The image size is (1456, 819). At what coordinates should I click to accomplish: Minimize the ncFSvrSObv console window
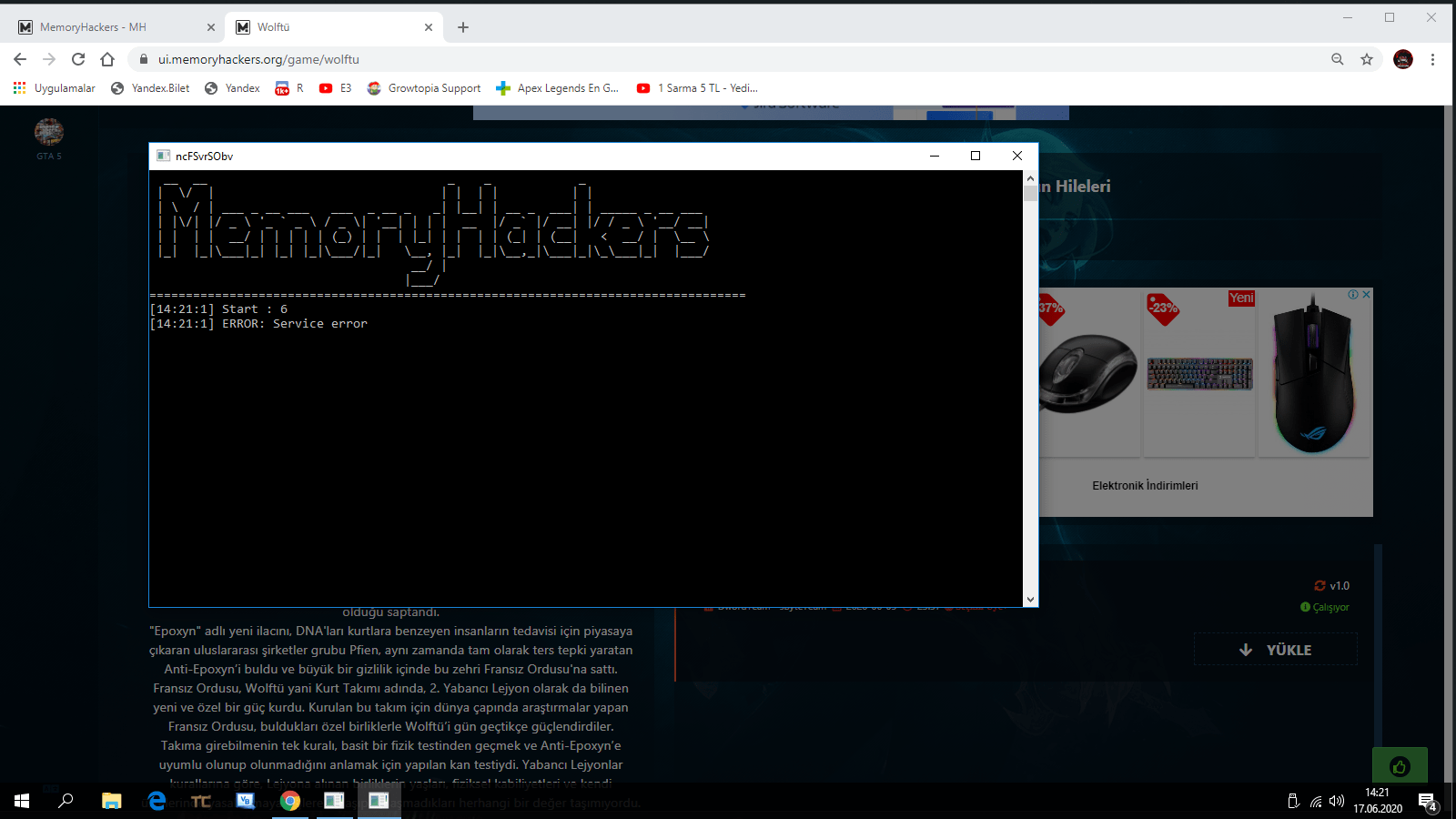tap(935, 156)
